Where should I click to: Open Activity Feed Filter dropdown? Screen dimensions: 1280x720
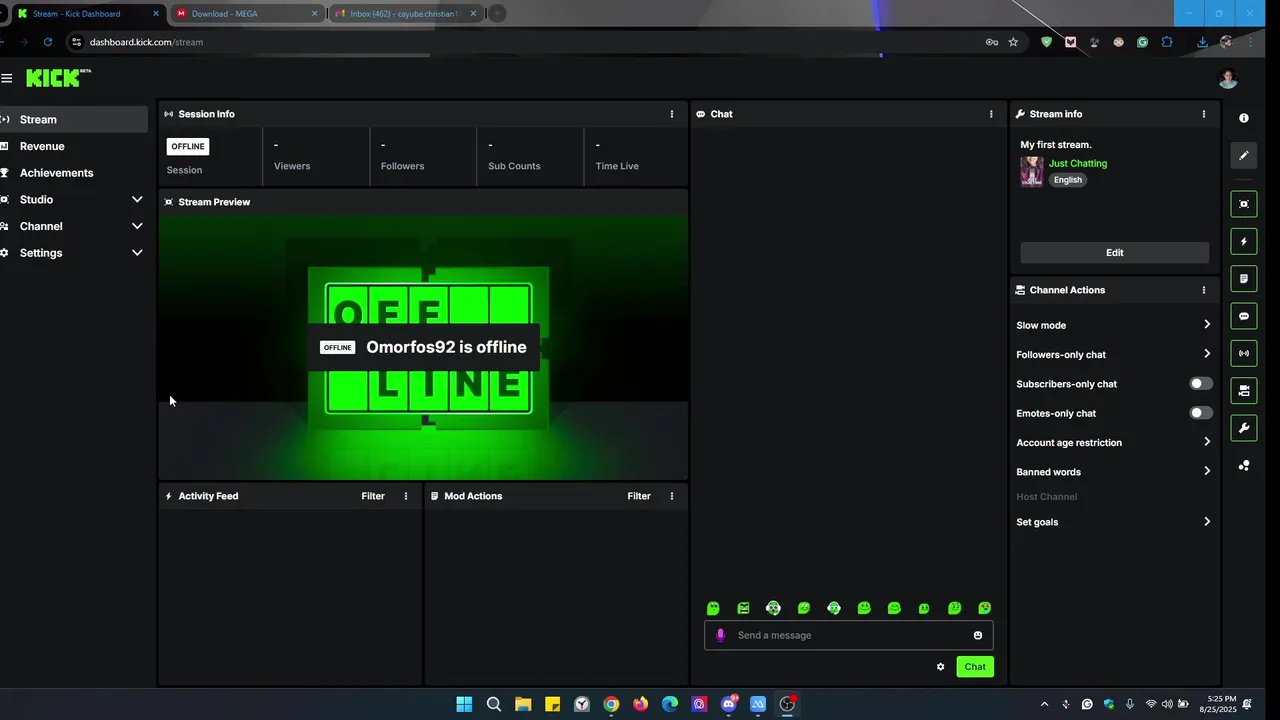373,496
